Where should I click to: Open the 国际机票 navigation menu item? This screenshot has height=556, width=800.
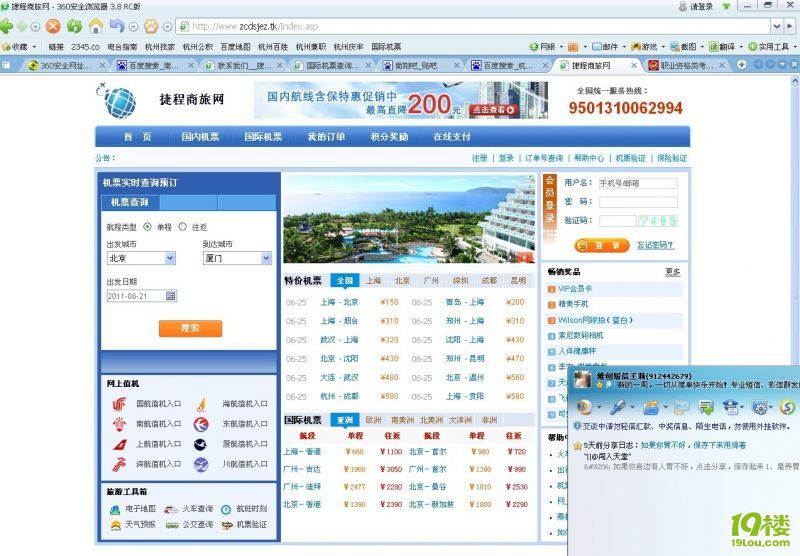tap(263, 137)
